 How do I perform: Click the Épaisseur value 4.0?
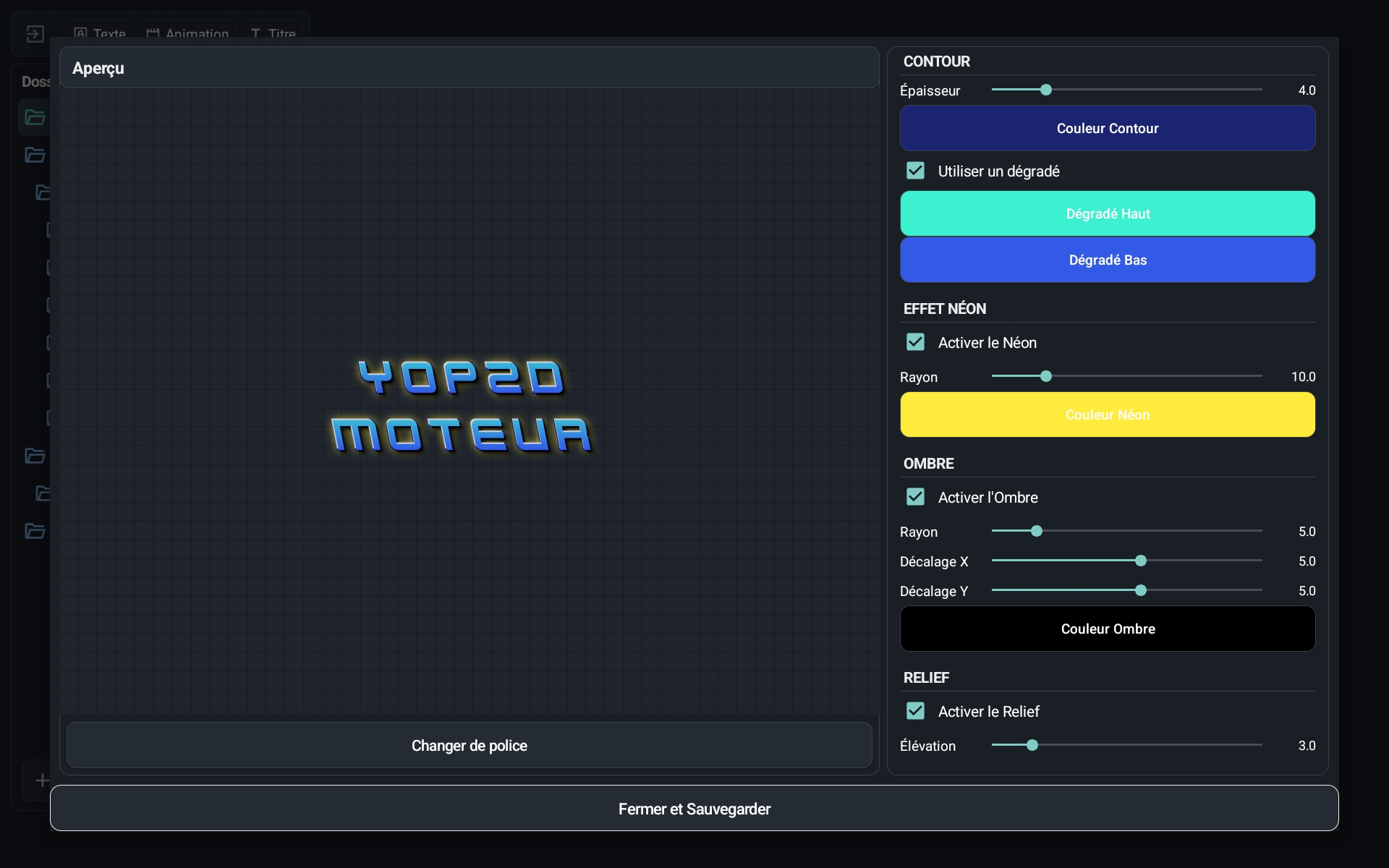[x=1307, y=90]
